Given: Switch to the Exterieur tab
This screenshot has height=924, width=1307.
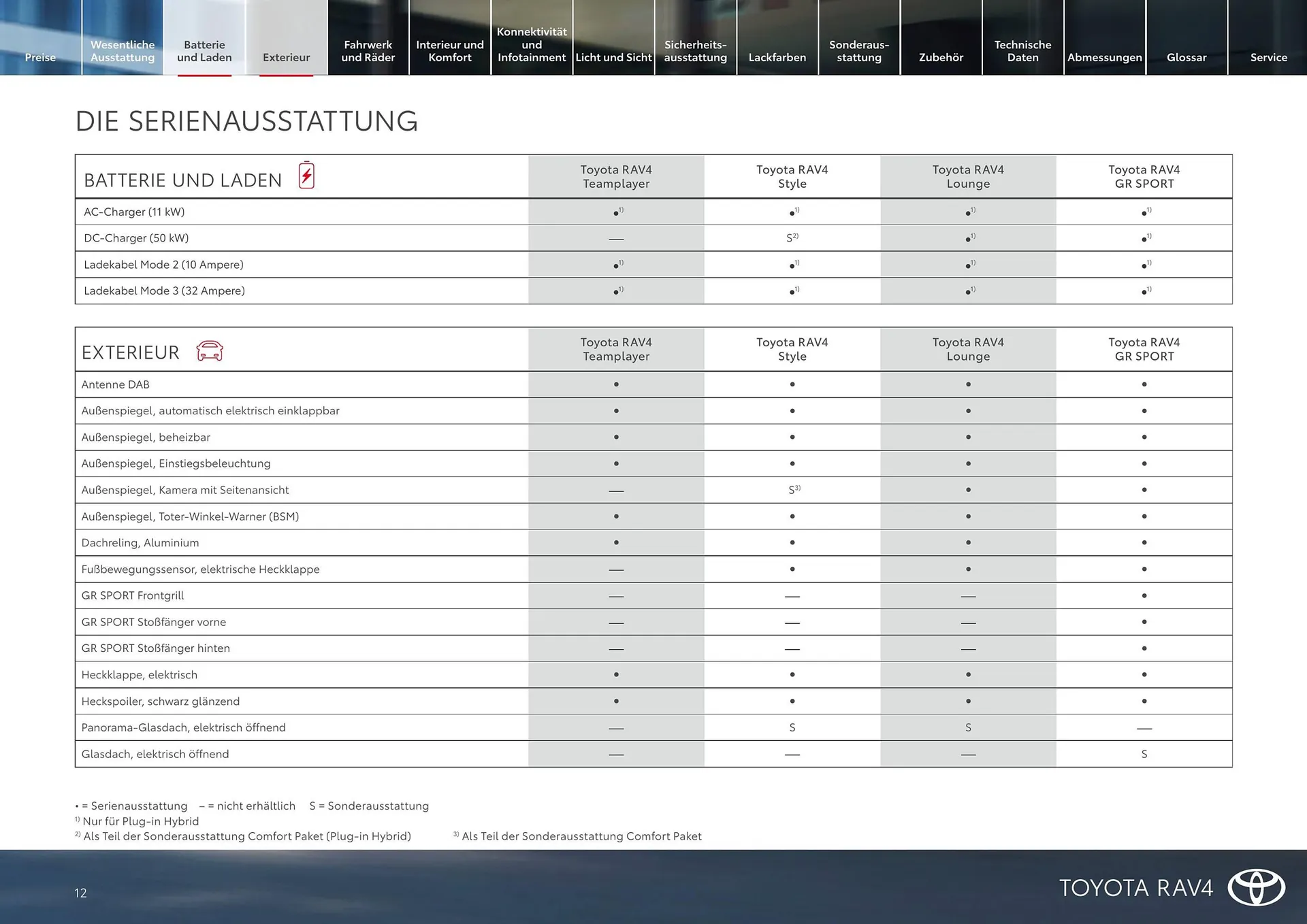Looking at the screenshot, I should click(285, 57).
